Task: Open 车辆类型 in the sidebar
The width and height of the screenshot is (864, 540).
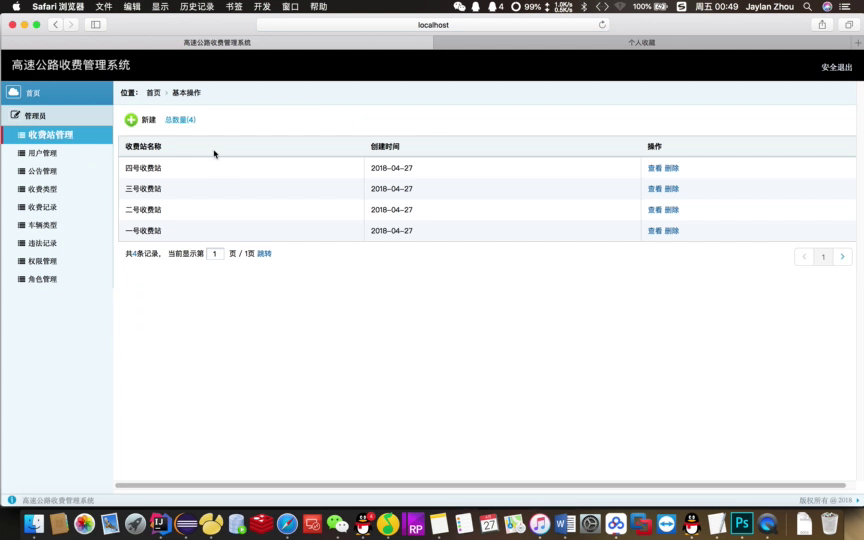Action: click(x=42, y=225)
